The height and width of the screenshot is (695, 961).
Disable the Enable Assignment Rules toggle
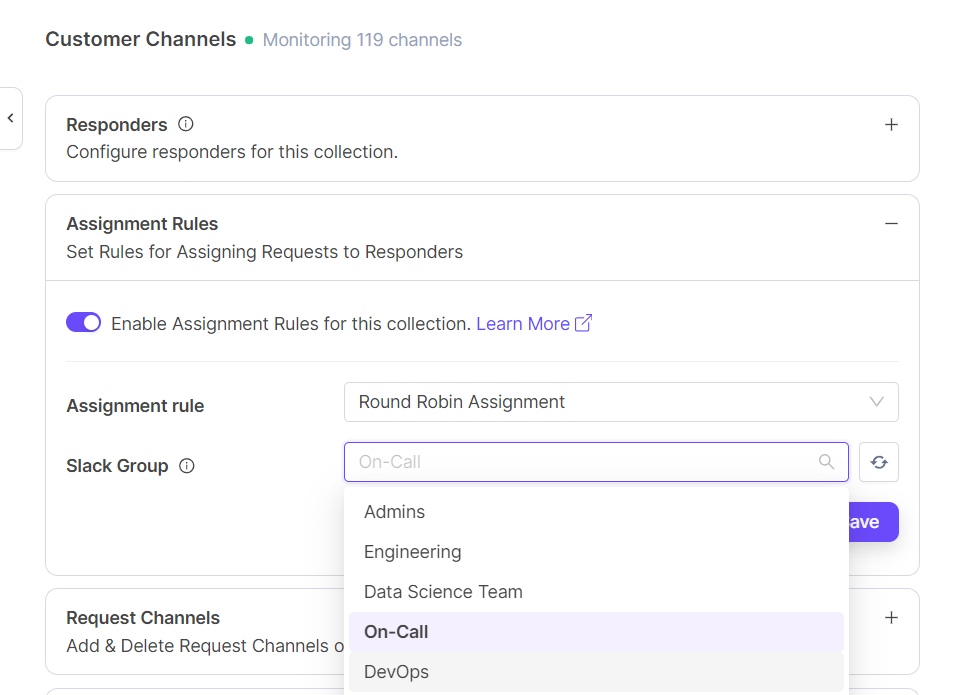click(x=84, y=323)
